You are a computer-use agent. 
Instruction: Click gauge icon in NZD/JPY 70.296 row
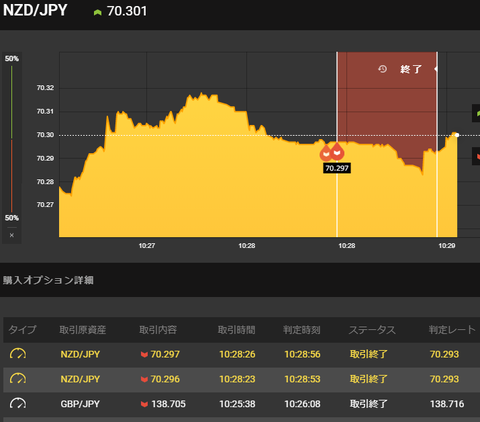point(18,379)
